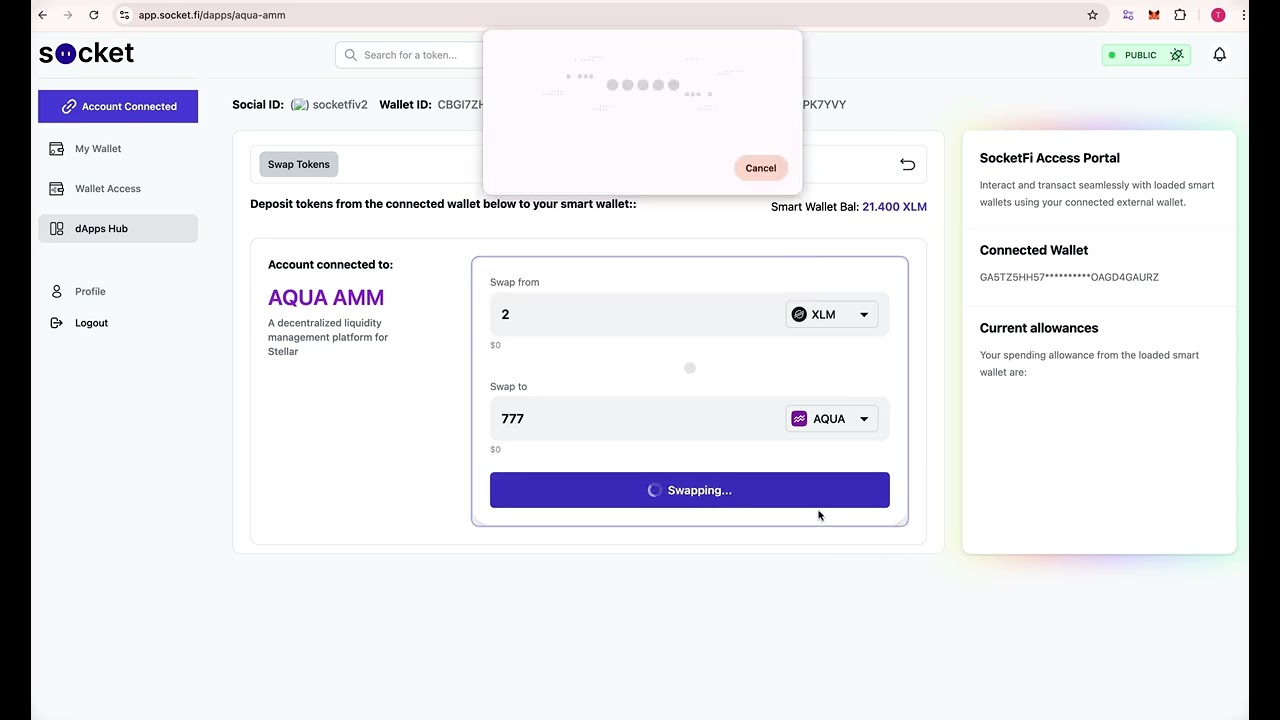
Task: Click the AQUA AMM heading
Action: click(326, 297)
